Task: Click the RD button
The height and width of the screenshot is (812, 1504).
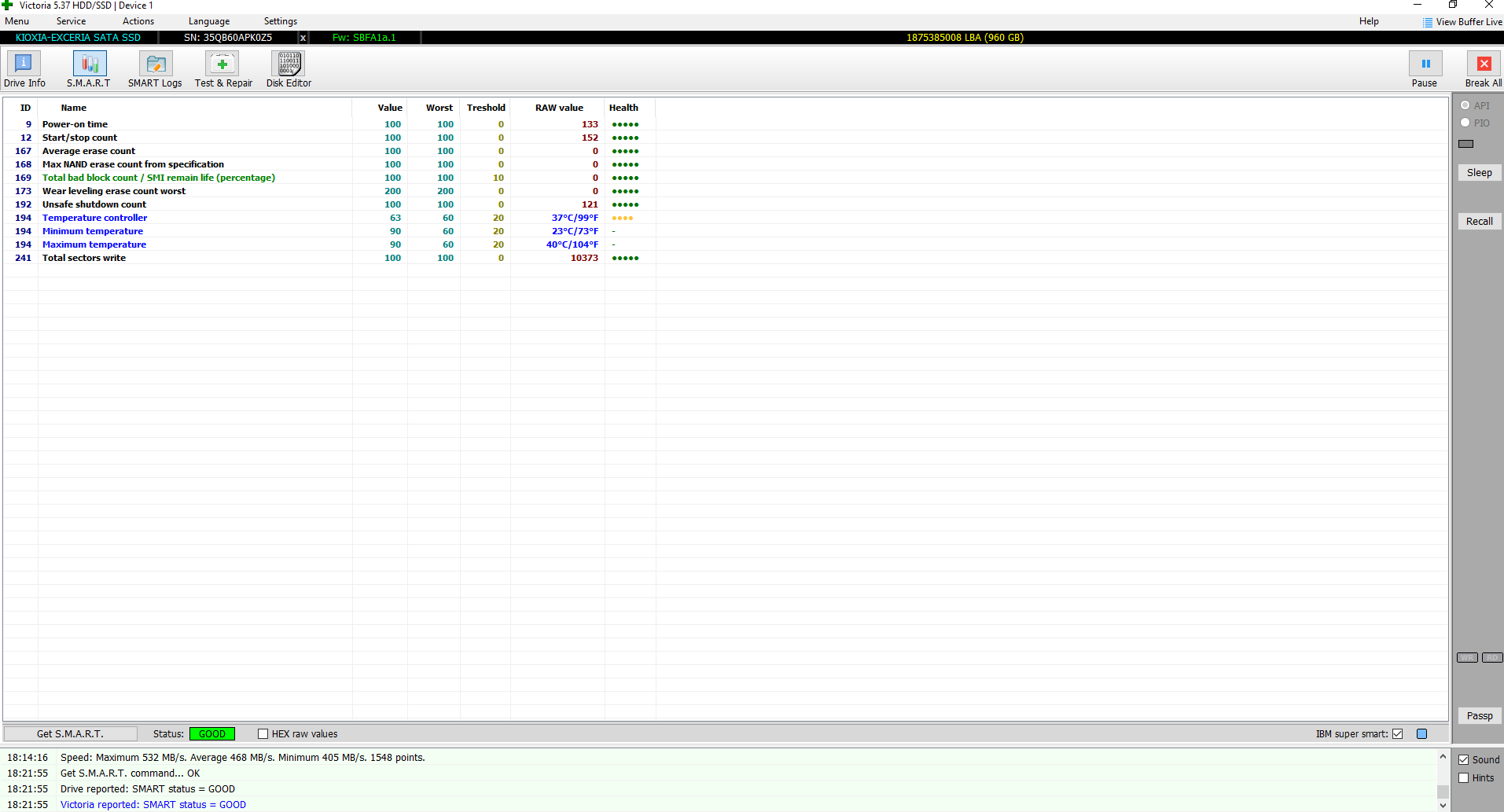Action: coord(1492,658)
